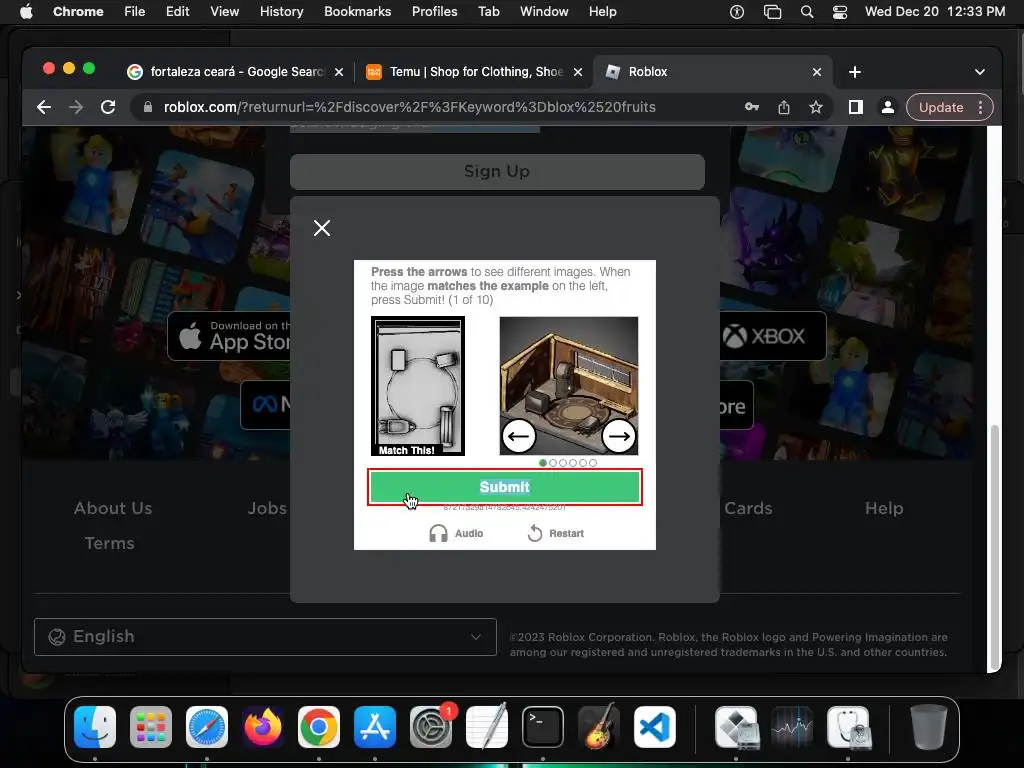
Task: Open Visual Studio Code from the Dock
Action: coord(655,727)
